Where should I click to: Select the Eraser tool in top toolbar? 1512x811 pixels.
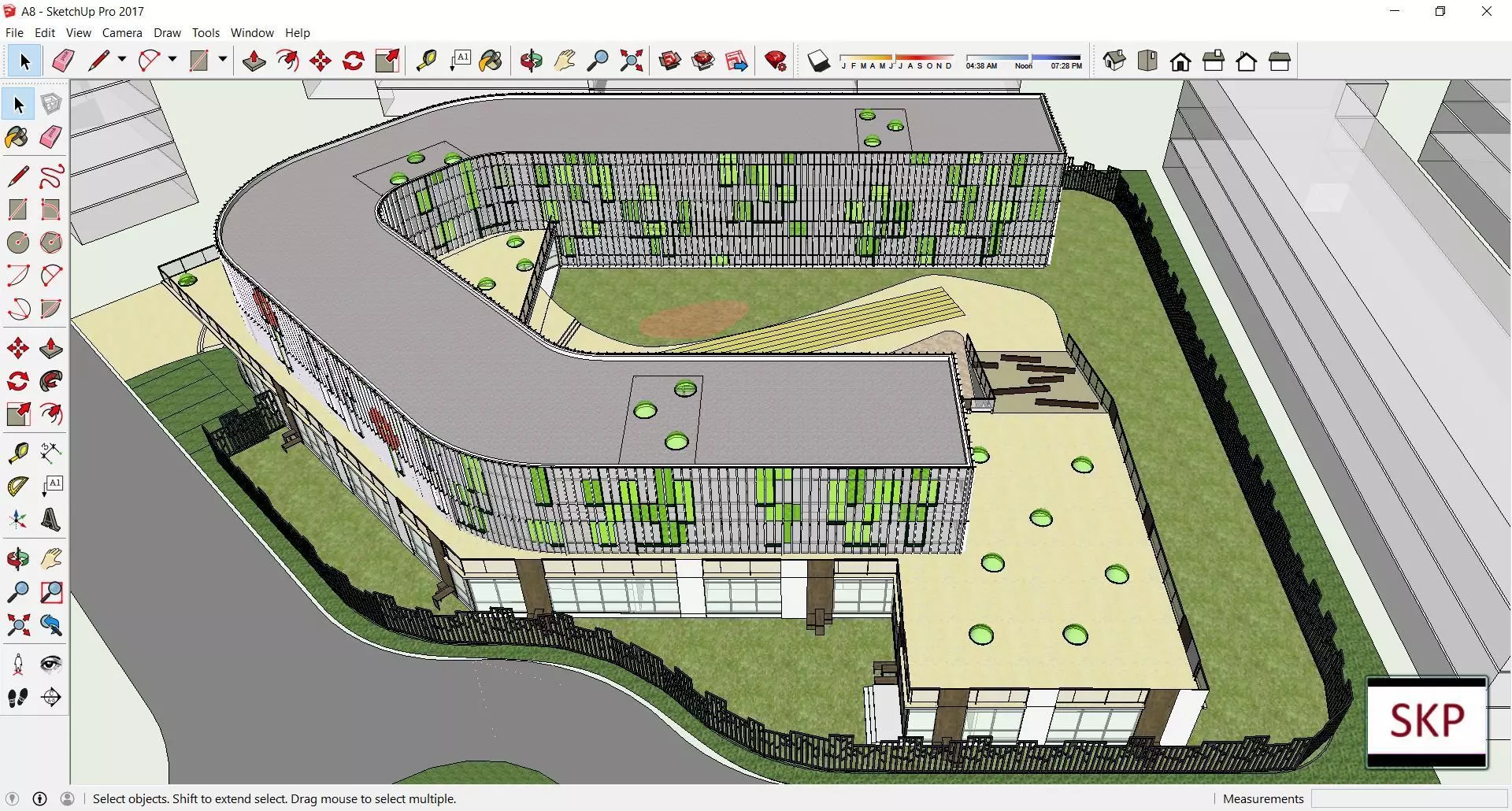click(62, 61)
